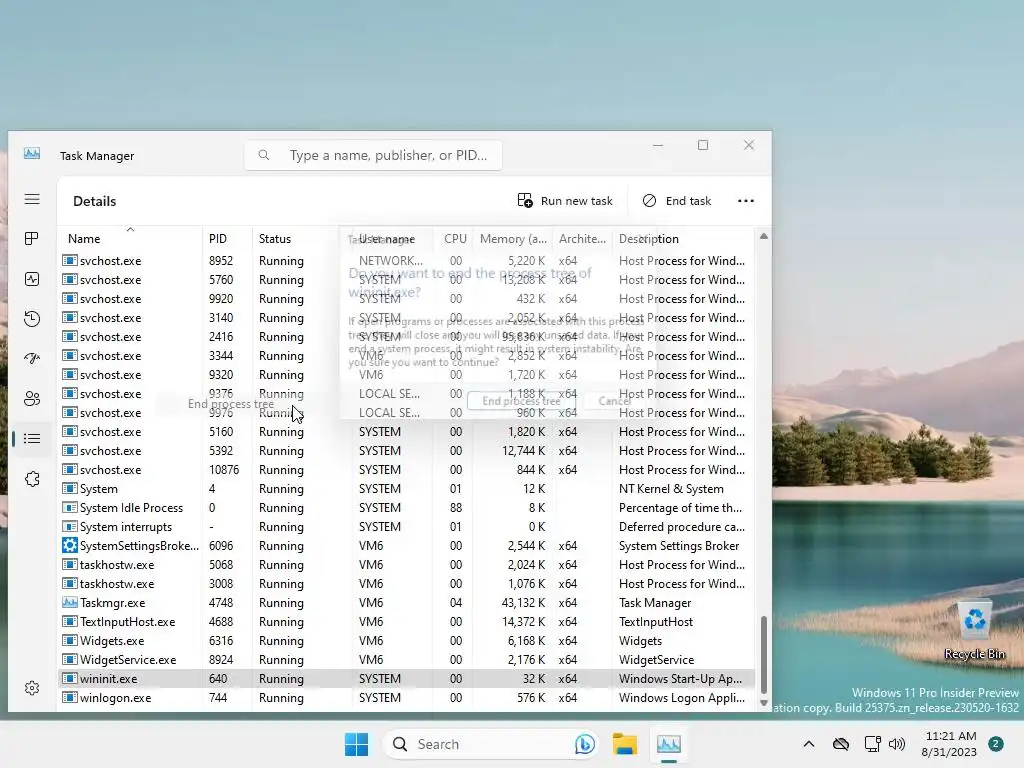This screenshot has height=768, width=1024.
Task: Click the End task button
Action: coord(677,201)
